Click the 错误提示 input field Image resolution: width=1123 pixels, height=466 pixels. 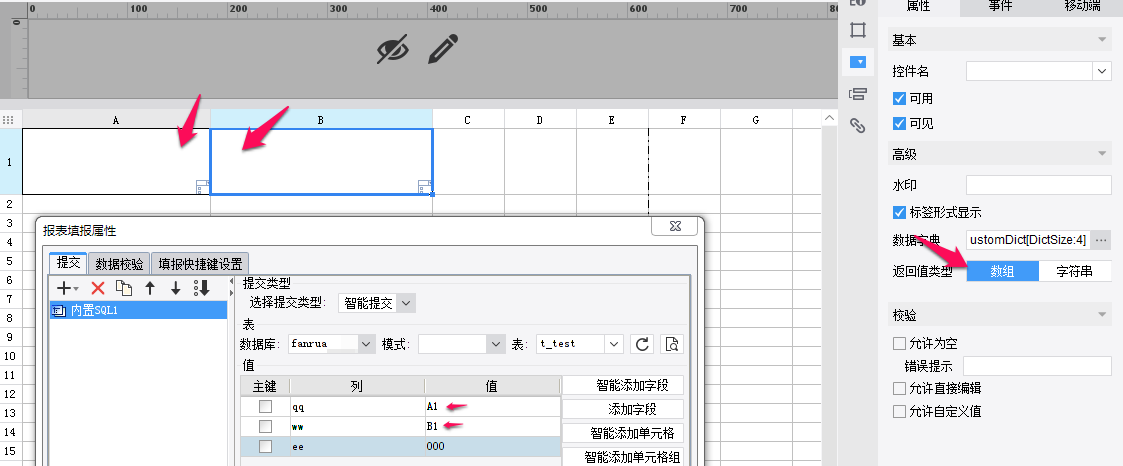pos(1037,366)
